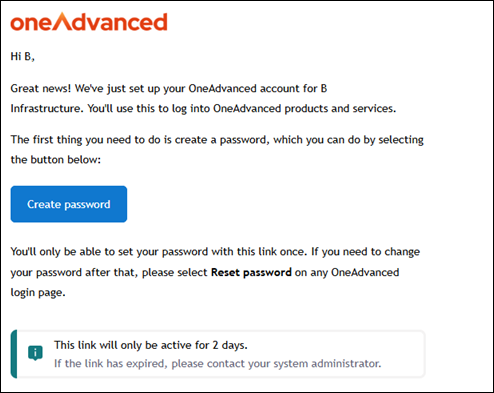Click the '2 days' text in notice
This screenshot has height=393, width=494.
[x=230, y=345]
